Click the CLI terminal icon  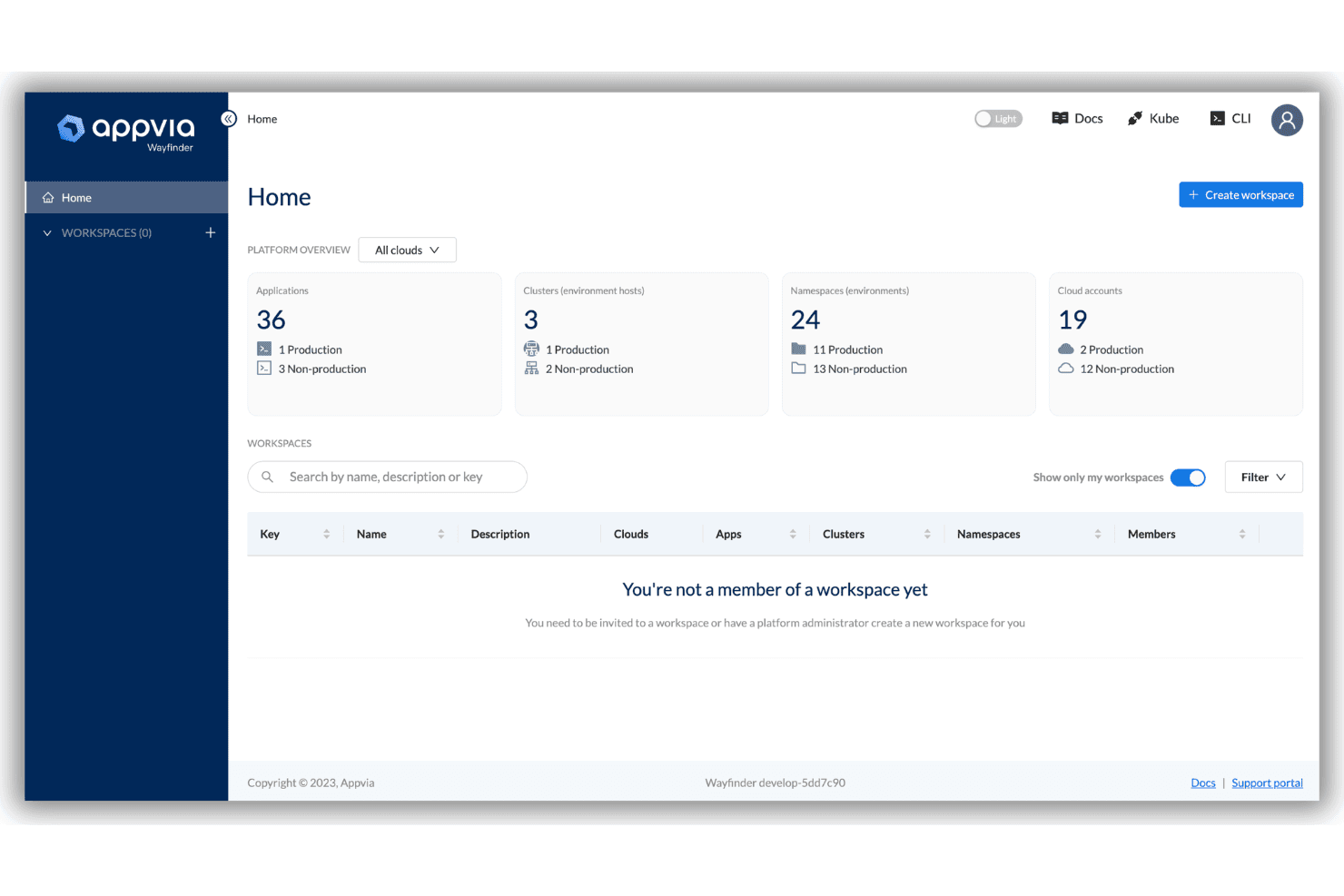1218,119
